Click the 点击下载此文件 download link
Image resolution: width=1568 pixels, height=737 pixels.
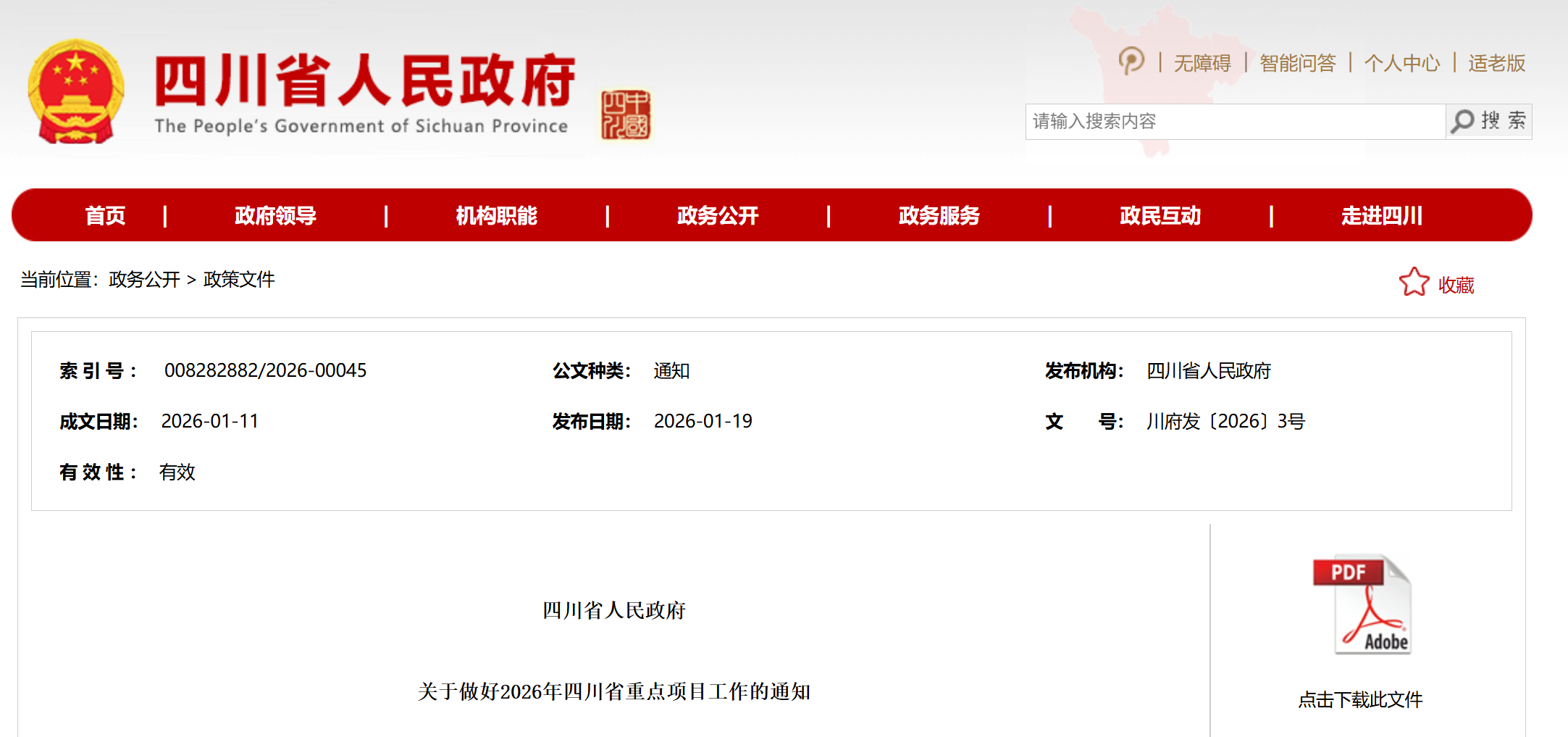click(x=1360, y=699)
